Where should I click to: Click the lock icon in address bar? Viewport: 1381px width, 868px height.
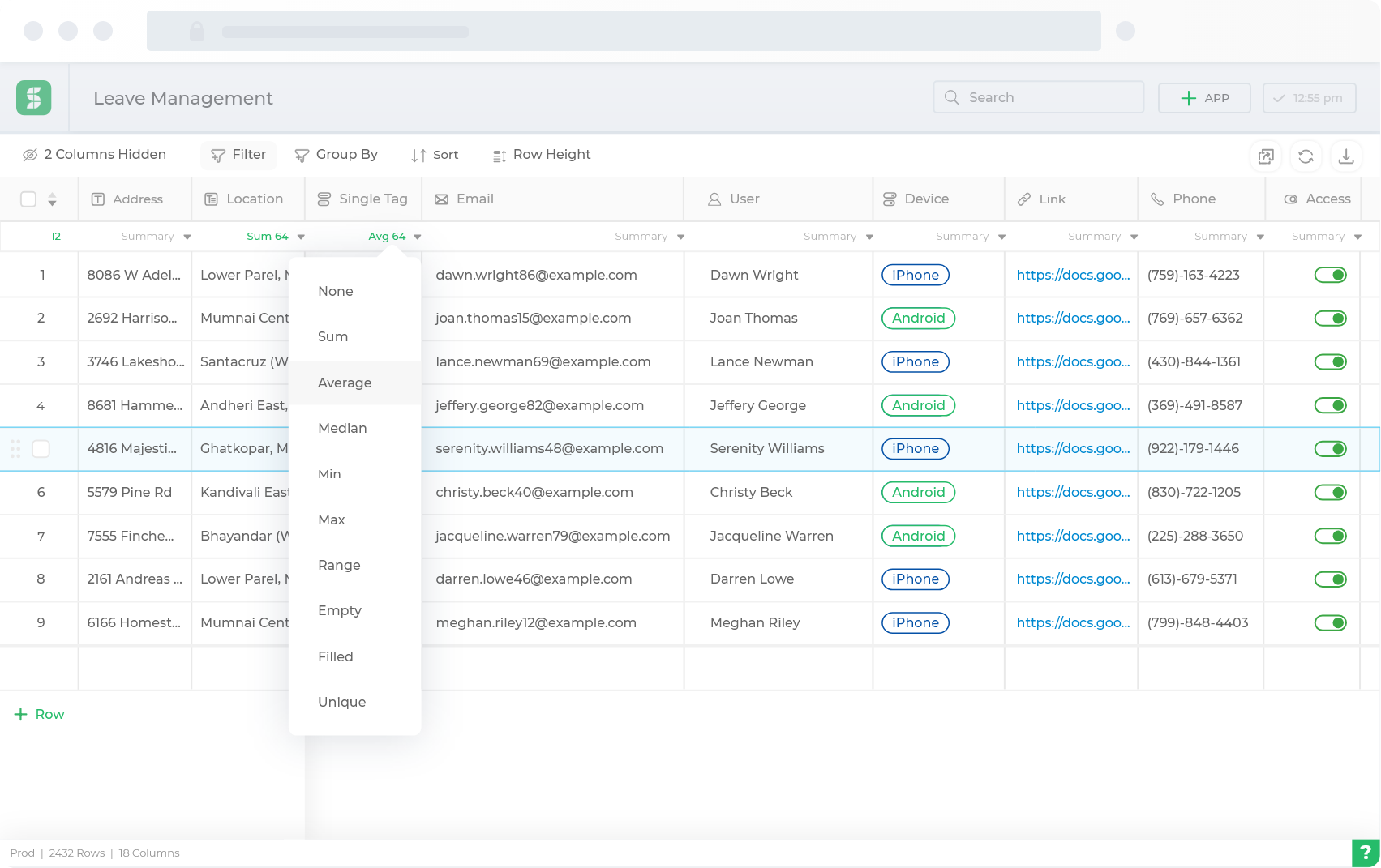[196, 32]
